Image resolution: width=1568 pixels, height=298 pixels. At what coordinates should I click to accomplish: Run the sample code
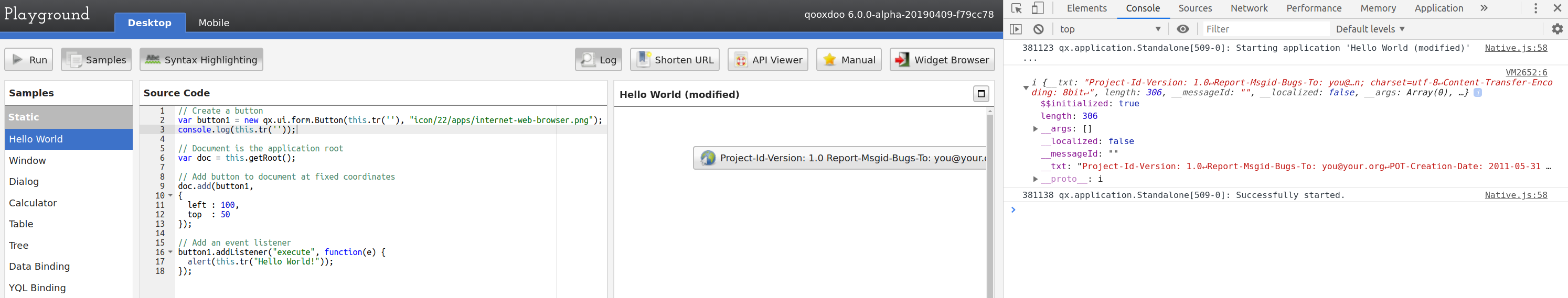[x=29, y=60]
